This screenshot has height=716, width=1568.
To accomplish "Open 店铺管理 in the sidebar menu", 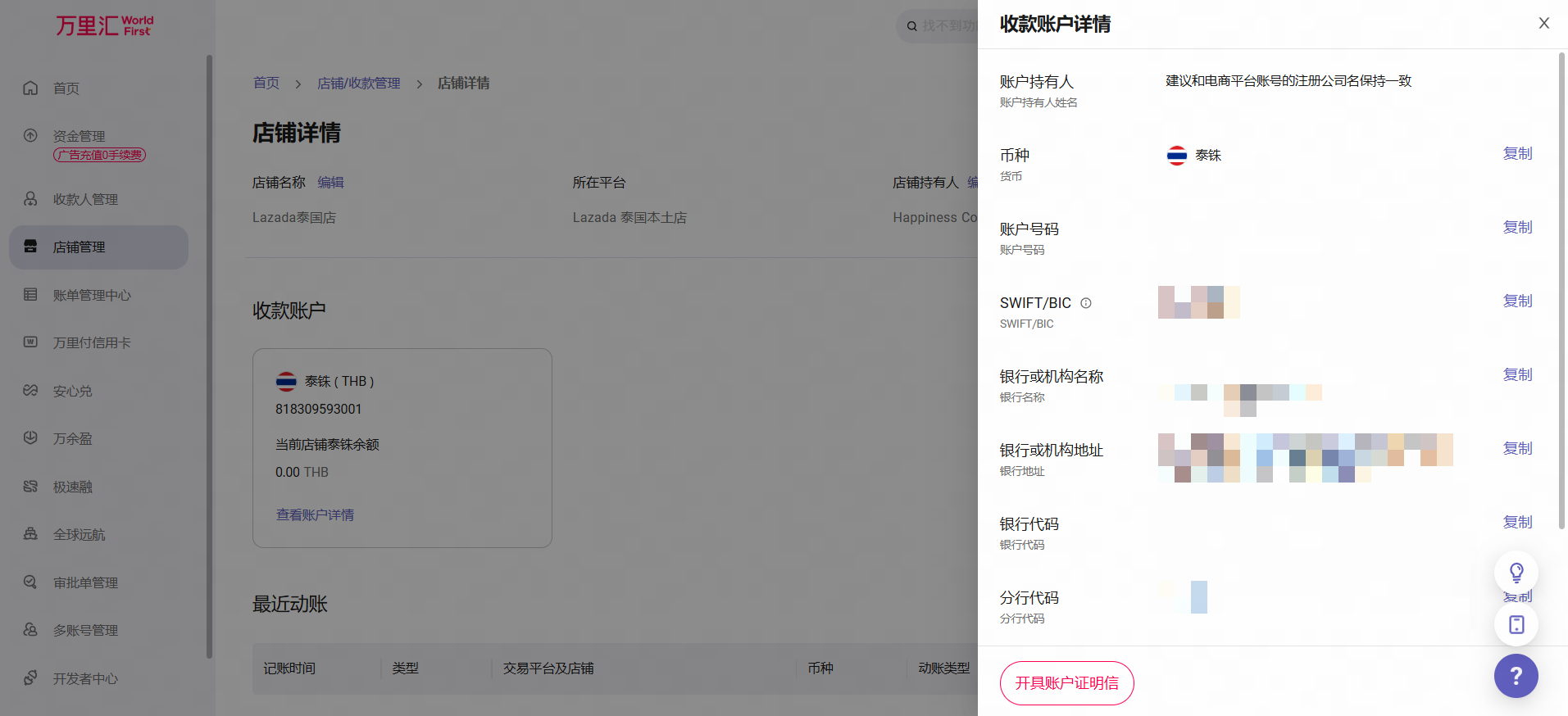I will tap(79, 247).
